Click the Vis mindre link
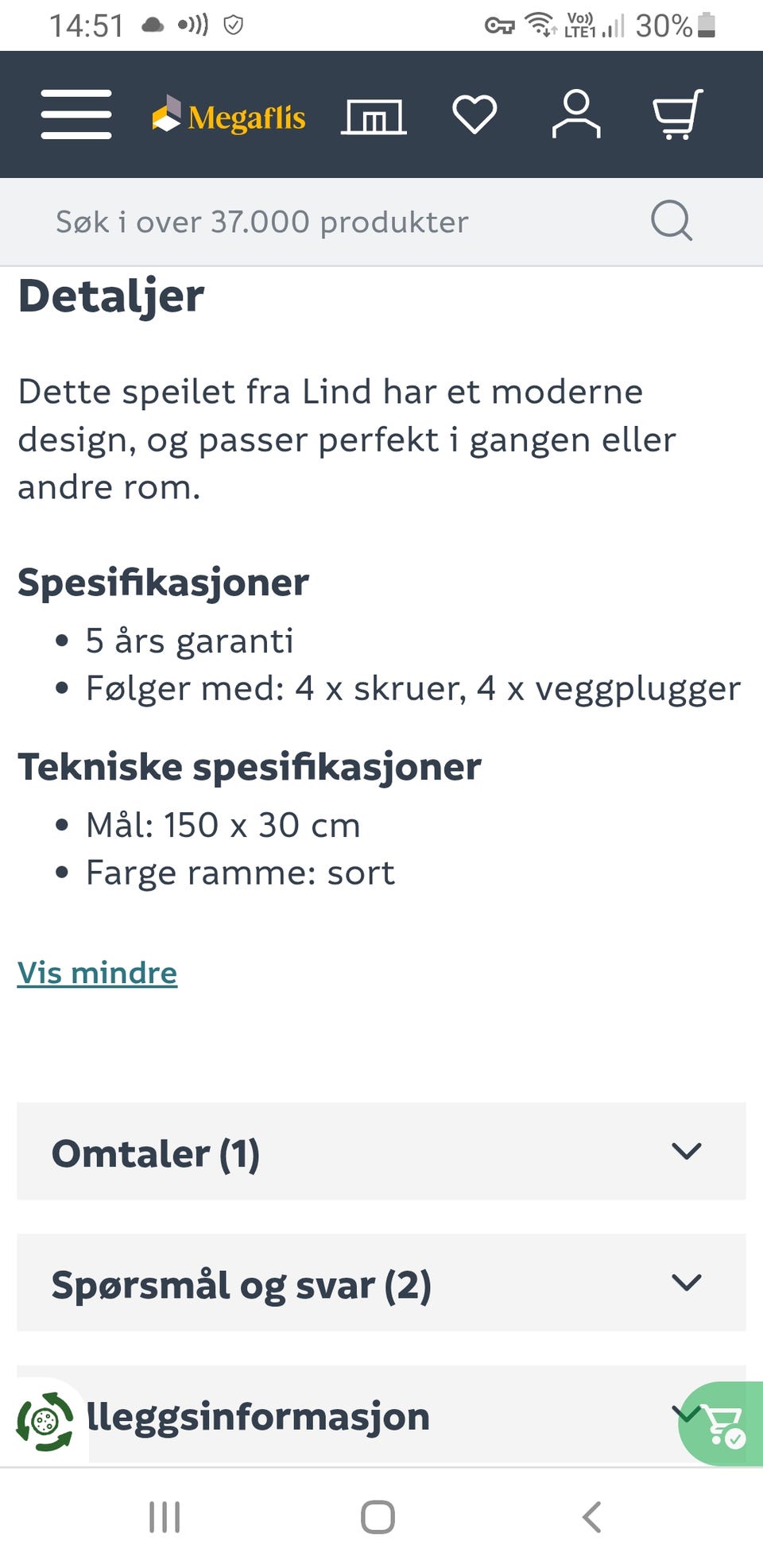The height and width of the screenshot is (1568, 763). coord(96,971)
